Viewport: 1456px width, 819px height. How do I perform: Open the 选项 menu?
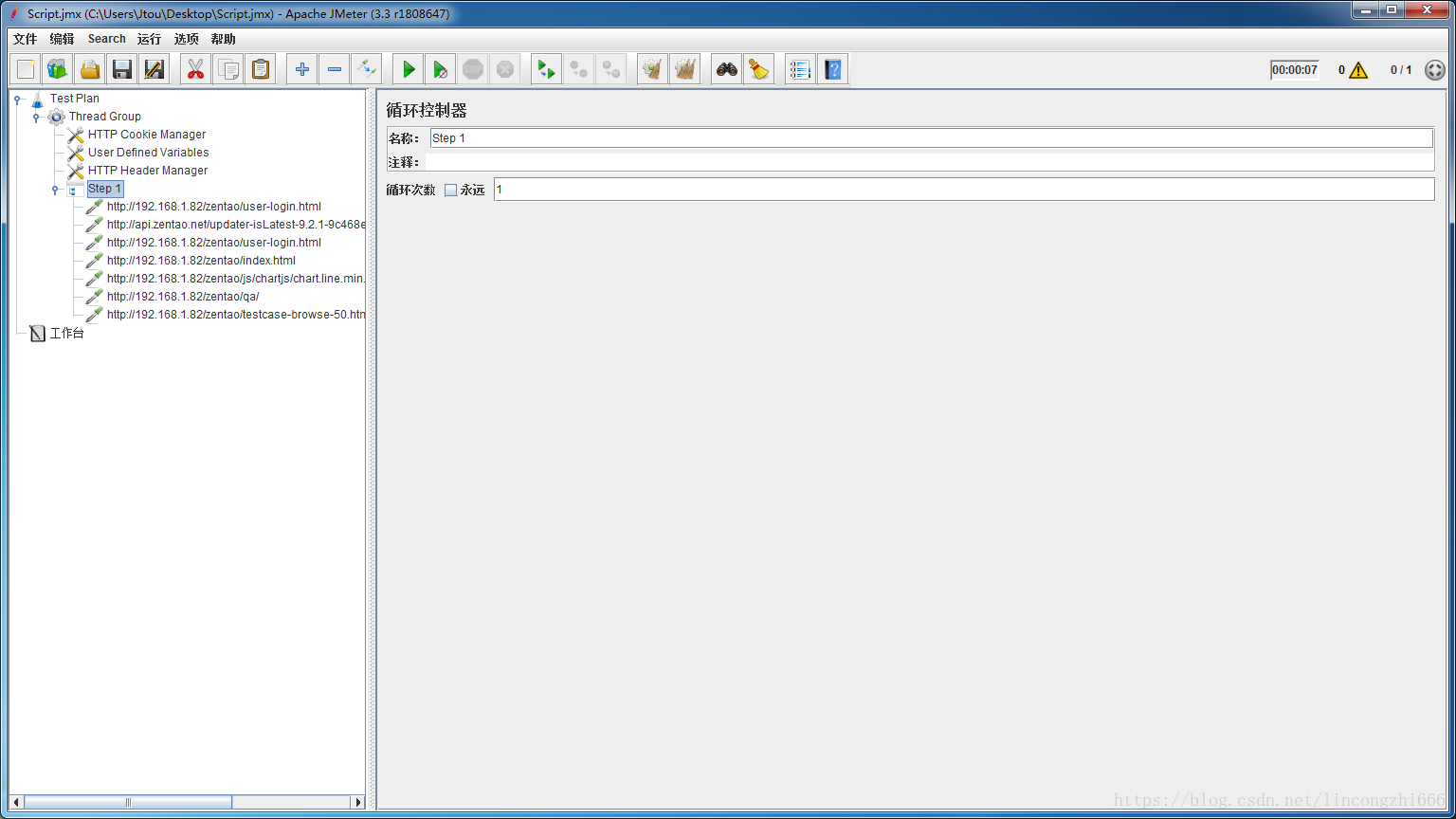[187, 39]
